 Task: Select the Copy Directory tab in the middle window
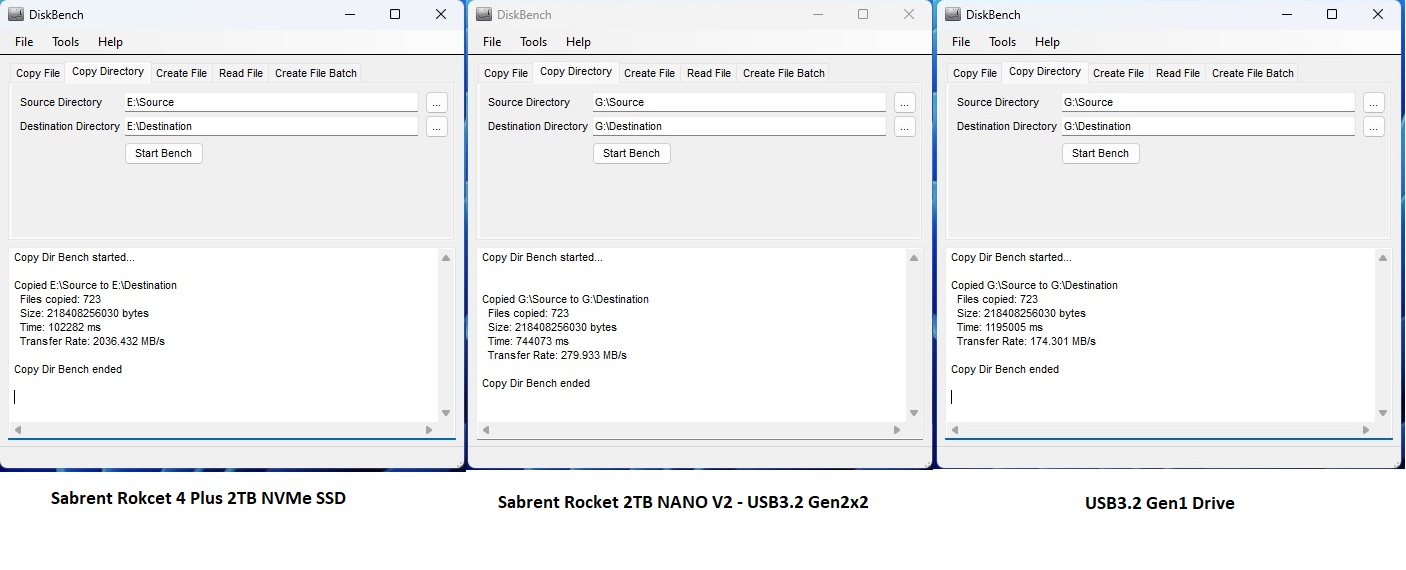576,72
